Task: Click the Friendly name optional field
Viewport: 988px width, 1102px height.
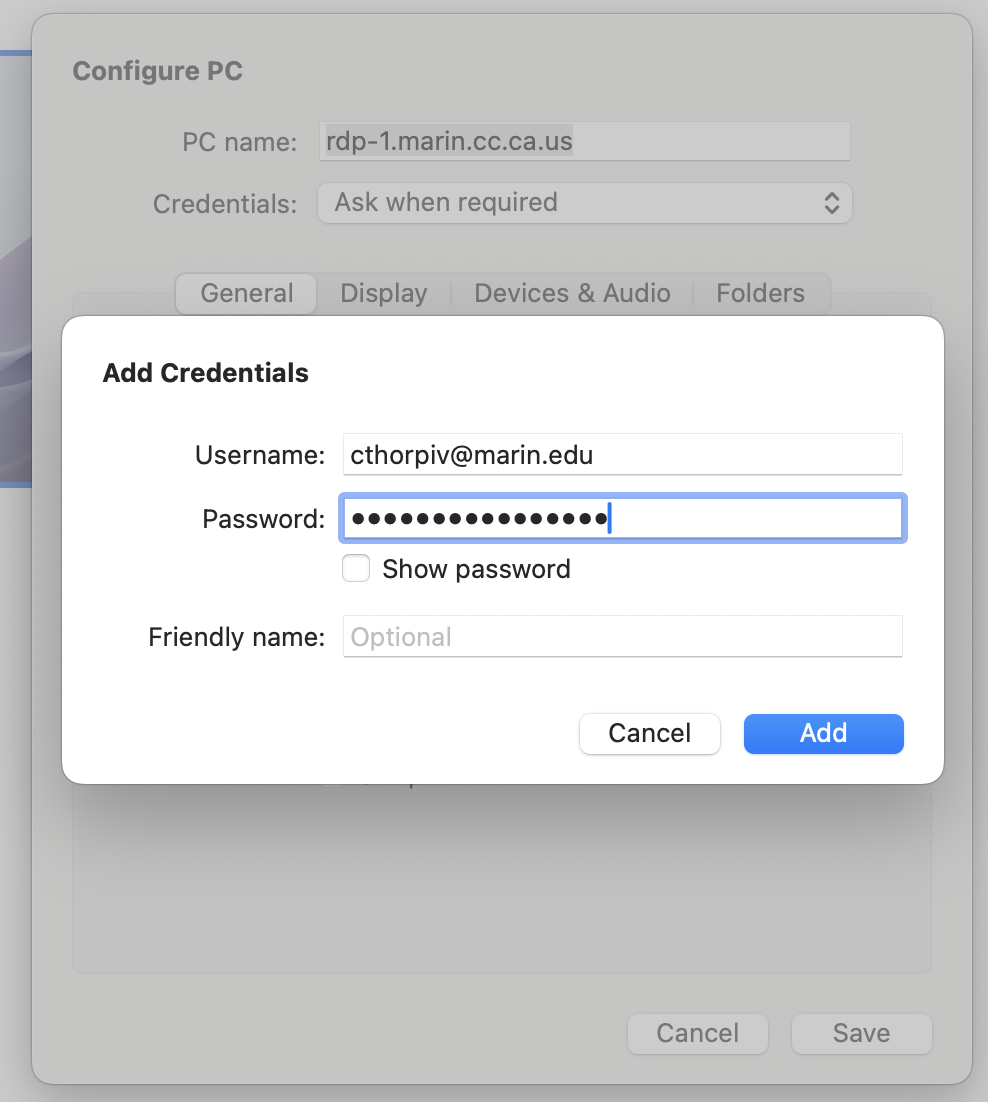Action: pos(622,637)
